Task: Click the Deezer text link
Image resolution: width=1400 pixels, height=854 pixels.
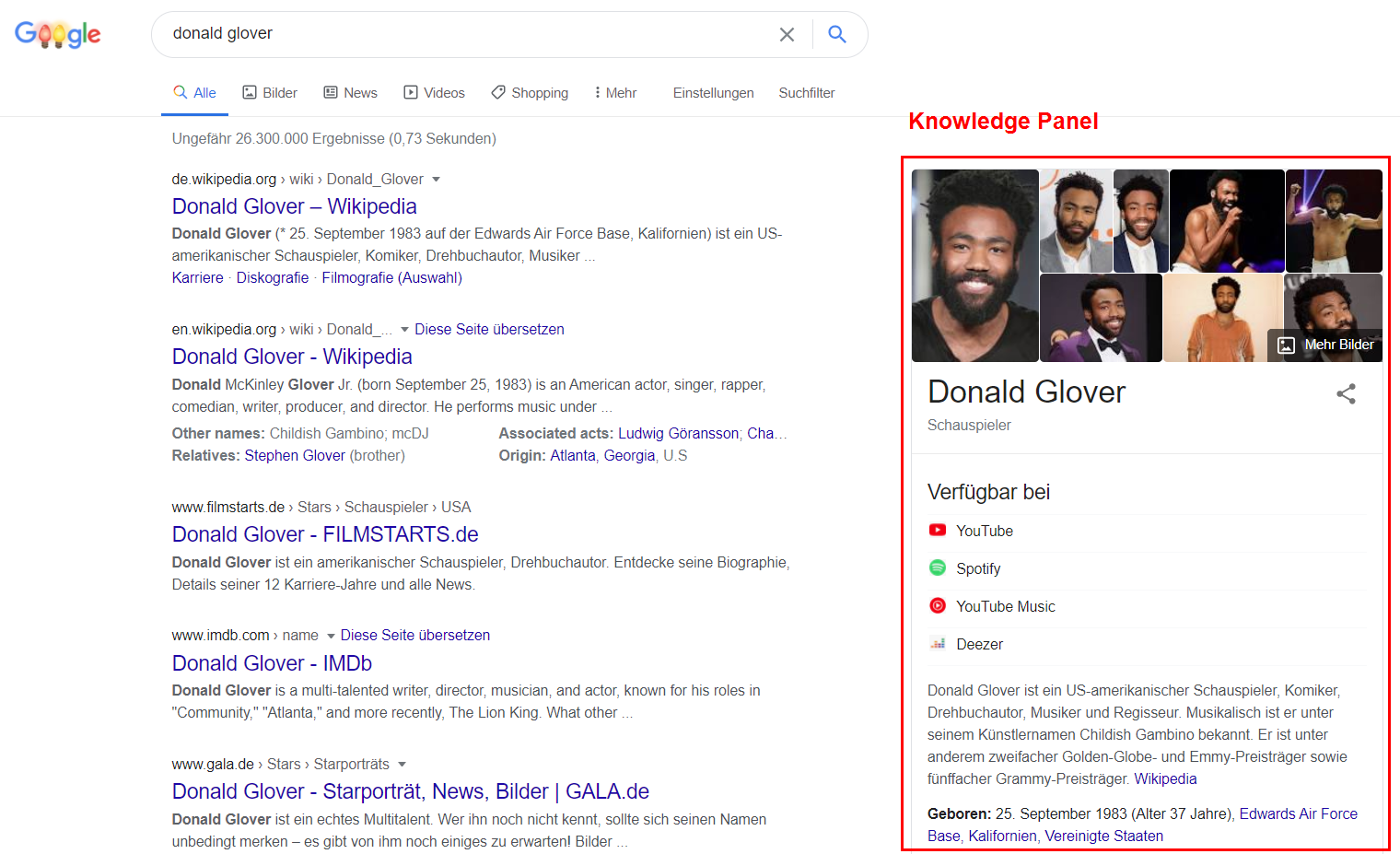Action: pos(980,644)
